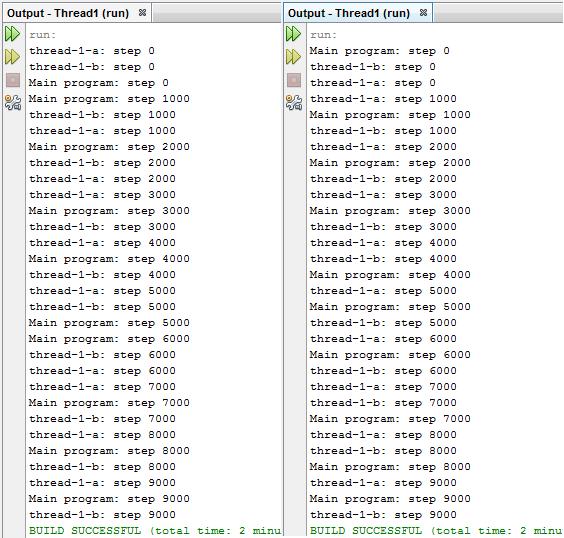The image size is (564, 538).
Task: Click the 'run:' line in right output panel
Action: 323,35
